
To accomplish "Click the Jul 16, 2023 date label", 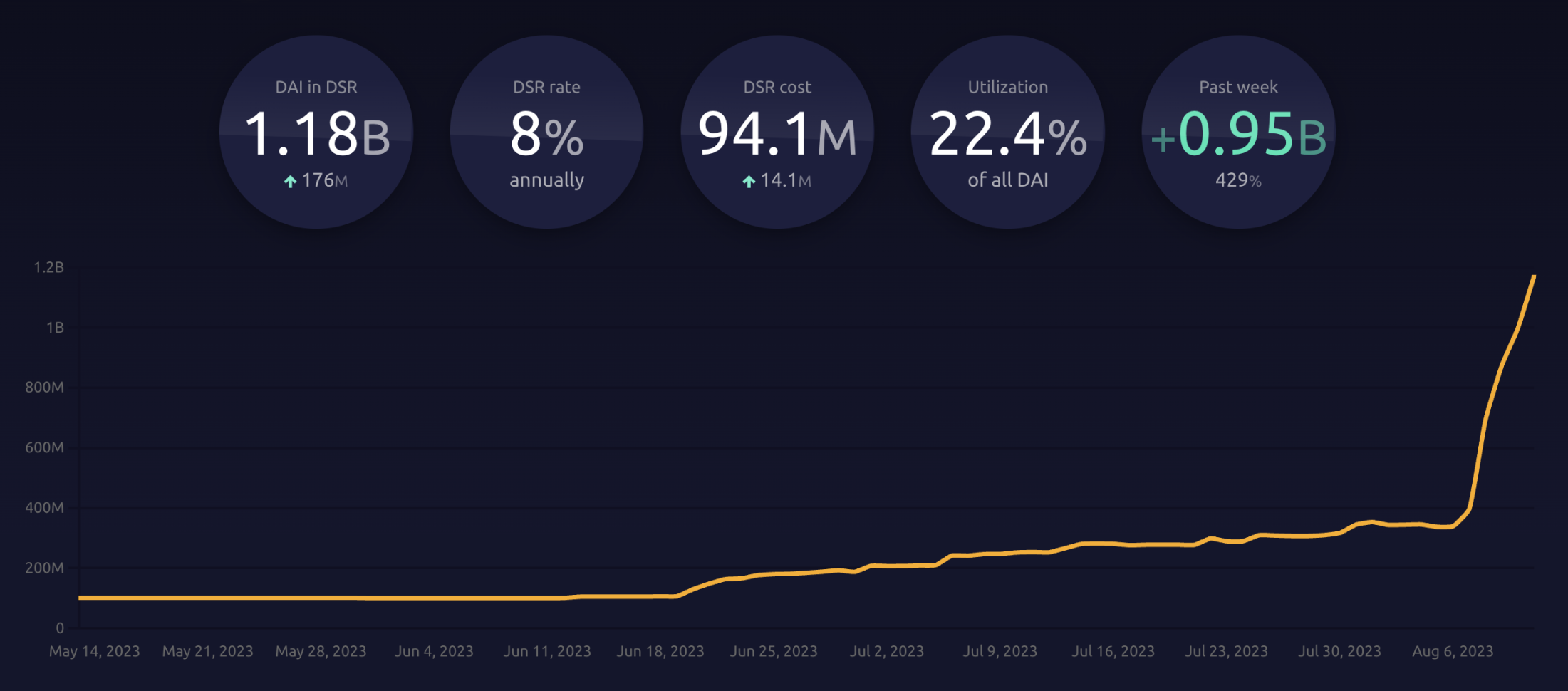I will 1113,651.
